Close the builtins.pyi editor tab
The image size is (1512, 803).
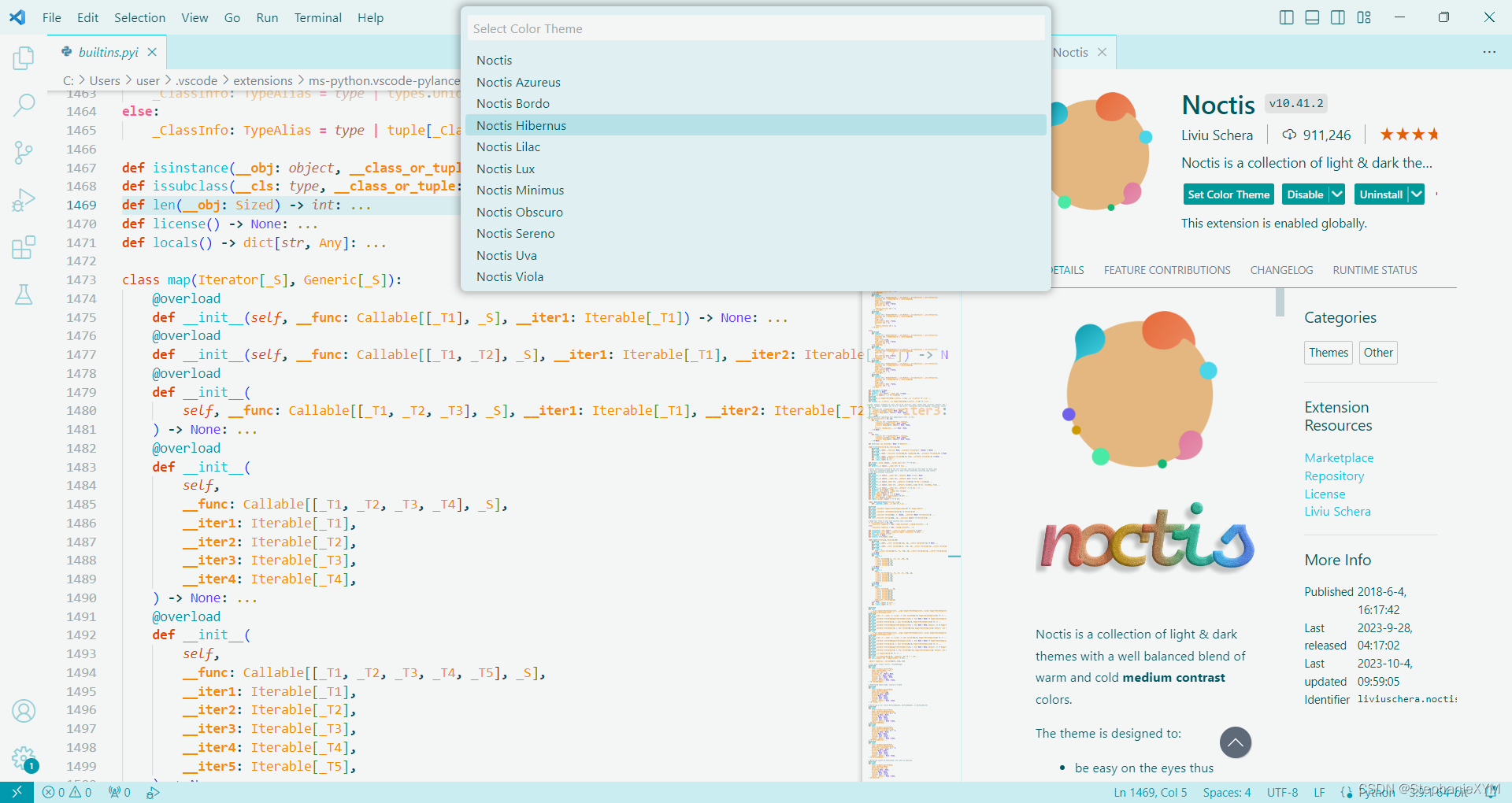[152, 52]
